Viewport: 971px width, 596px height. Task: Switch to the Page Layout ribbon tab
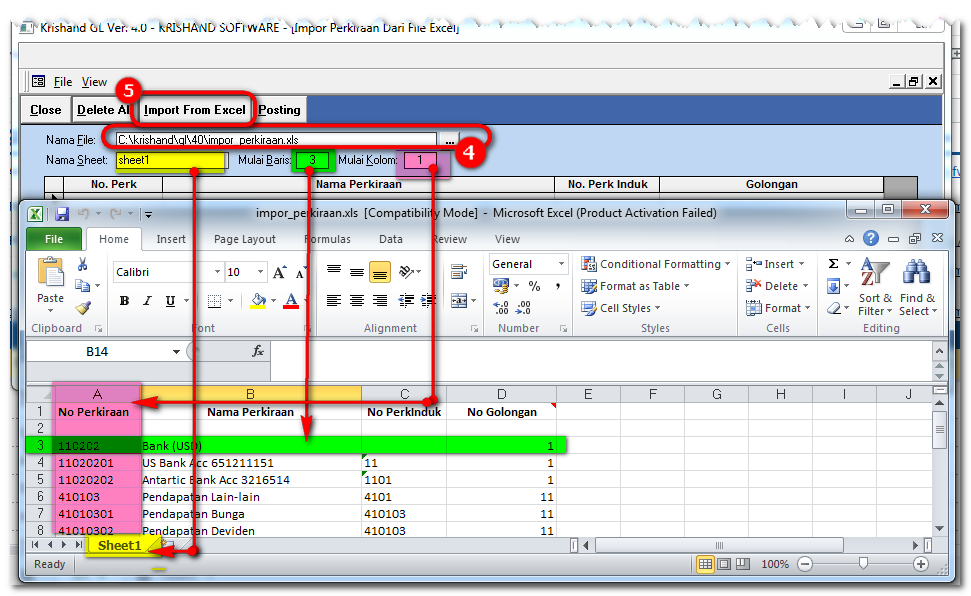click(245, 239)
